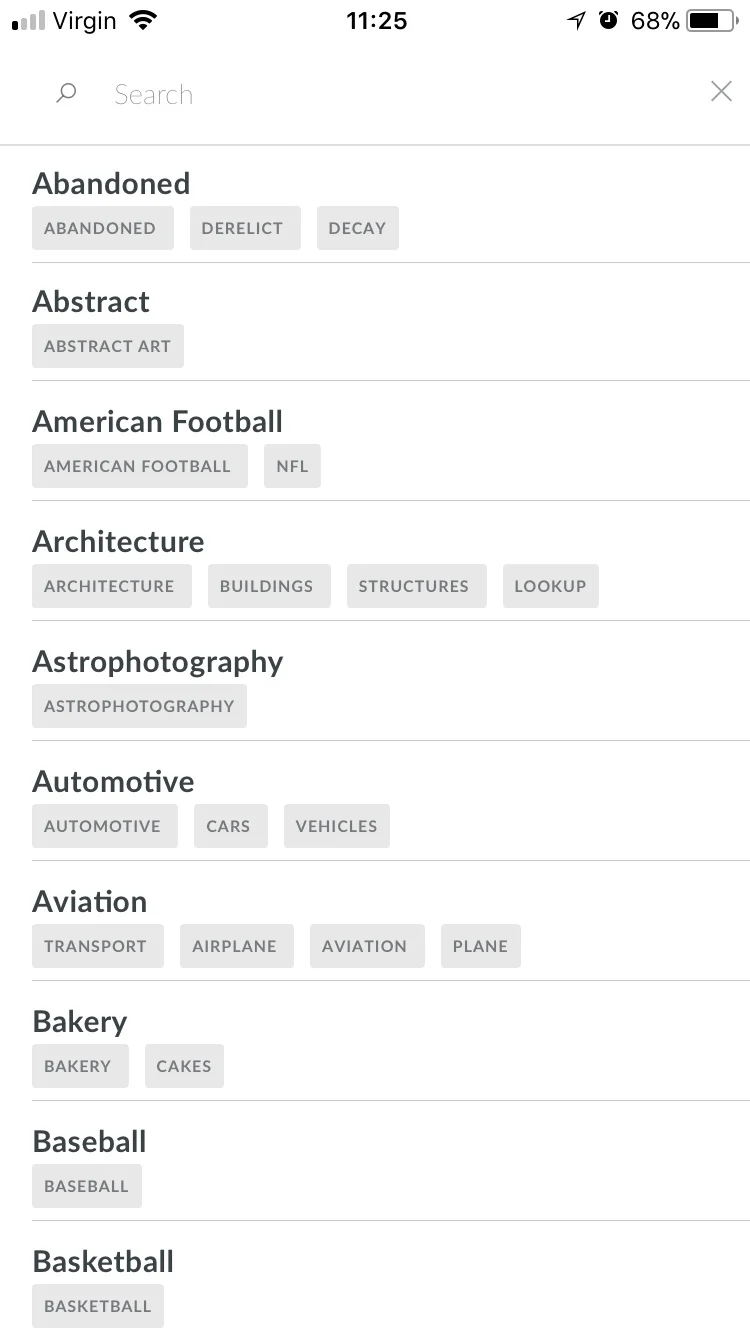Select the CAKES tag
Screen dimensions: 750x1334
point(184,1066)
